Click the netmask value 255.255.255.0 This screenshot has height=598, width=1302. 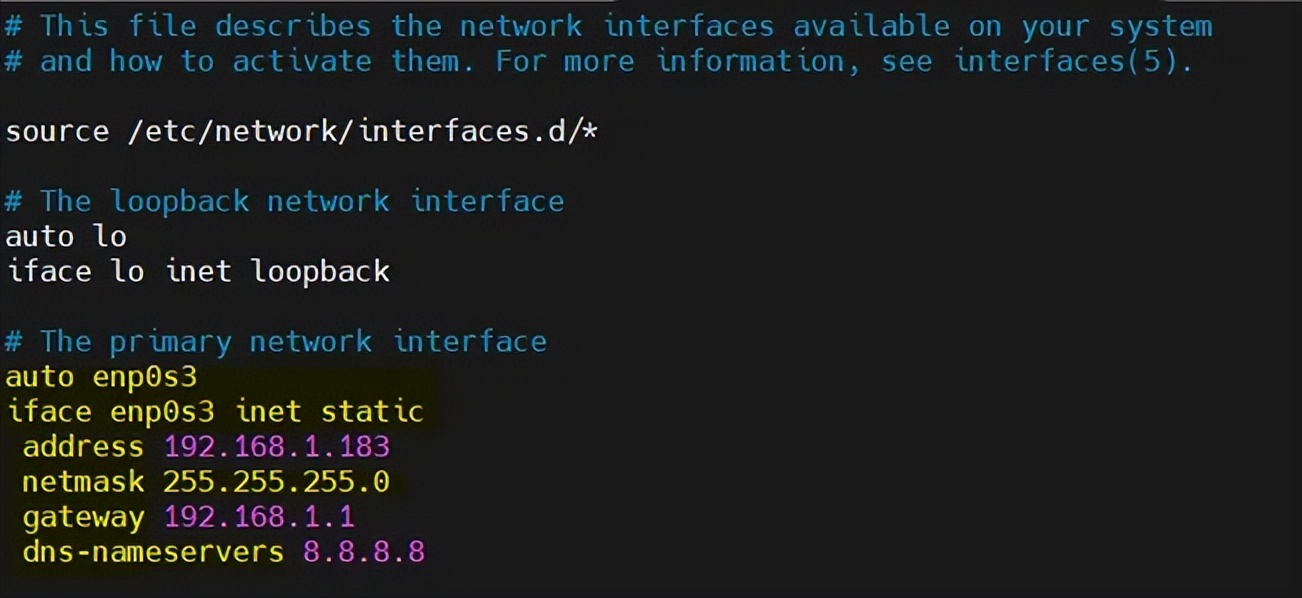coord(276,482)
